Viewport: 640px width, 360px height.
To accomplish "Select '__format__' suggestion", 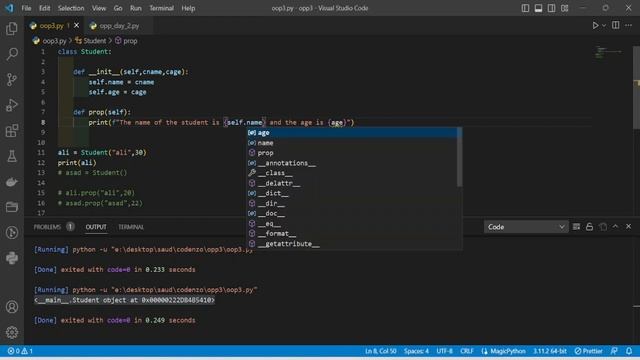I will (352, 233).
